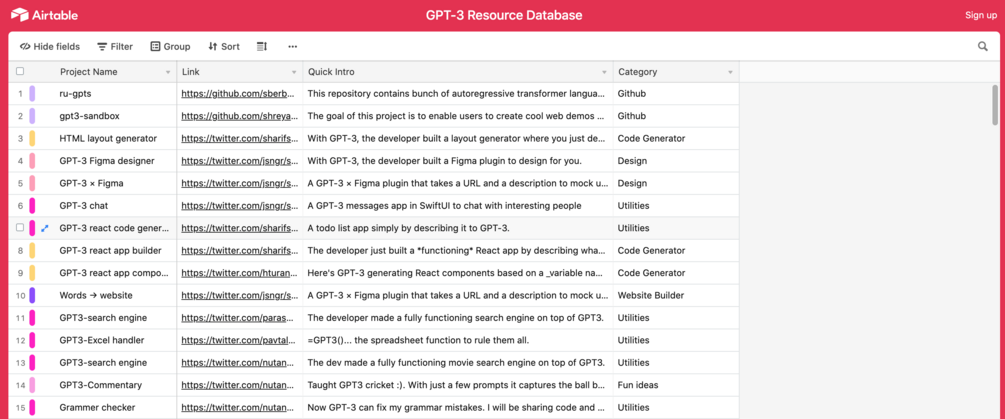Select the GPT-3 react app compo... cell
Screen dimensions: 1005x419
click(x=114, y=273)
